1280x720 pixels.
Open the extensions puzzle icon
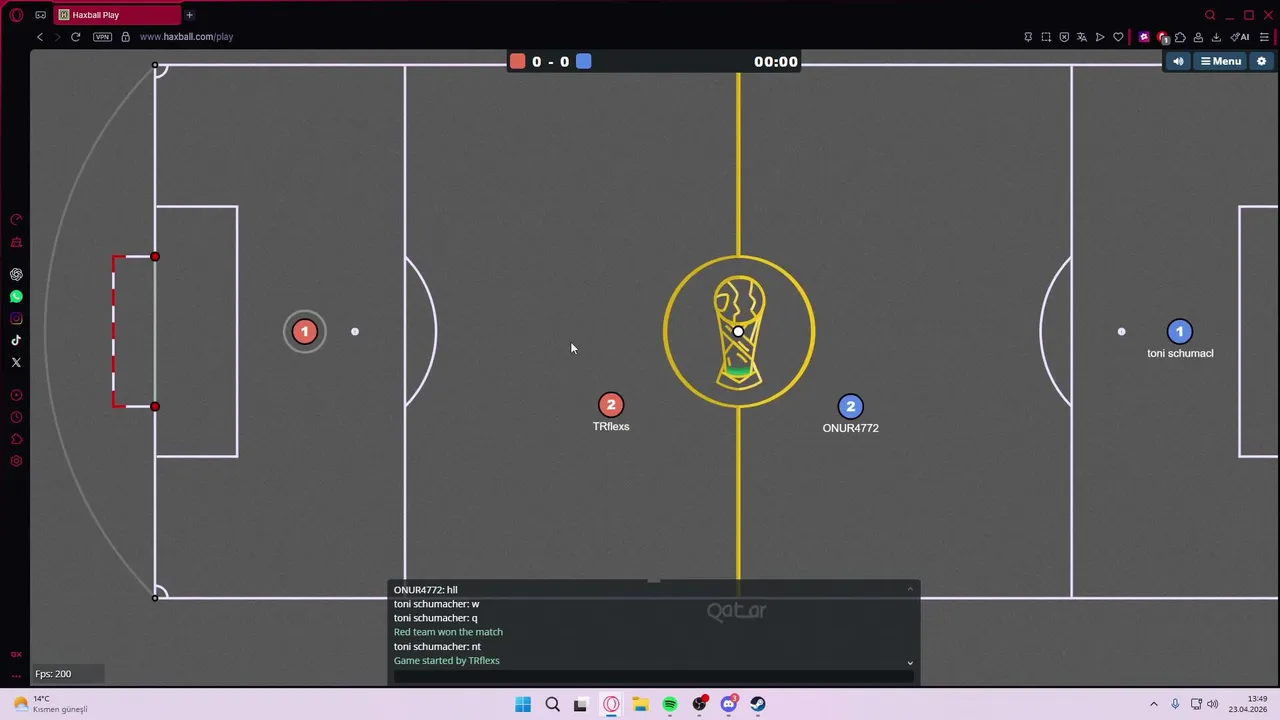click(x=1180, y=37)
